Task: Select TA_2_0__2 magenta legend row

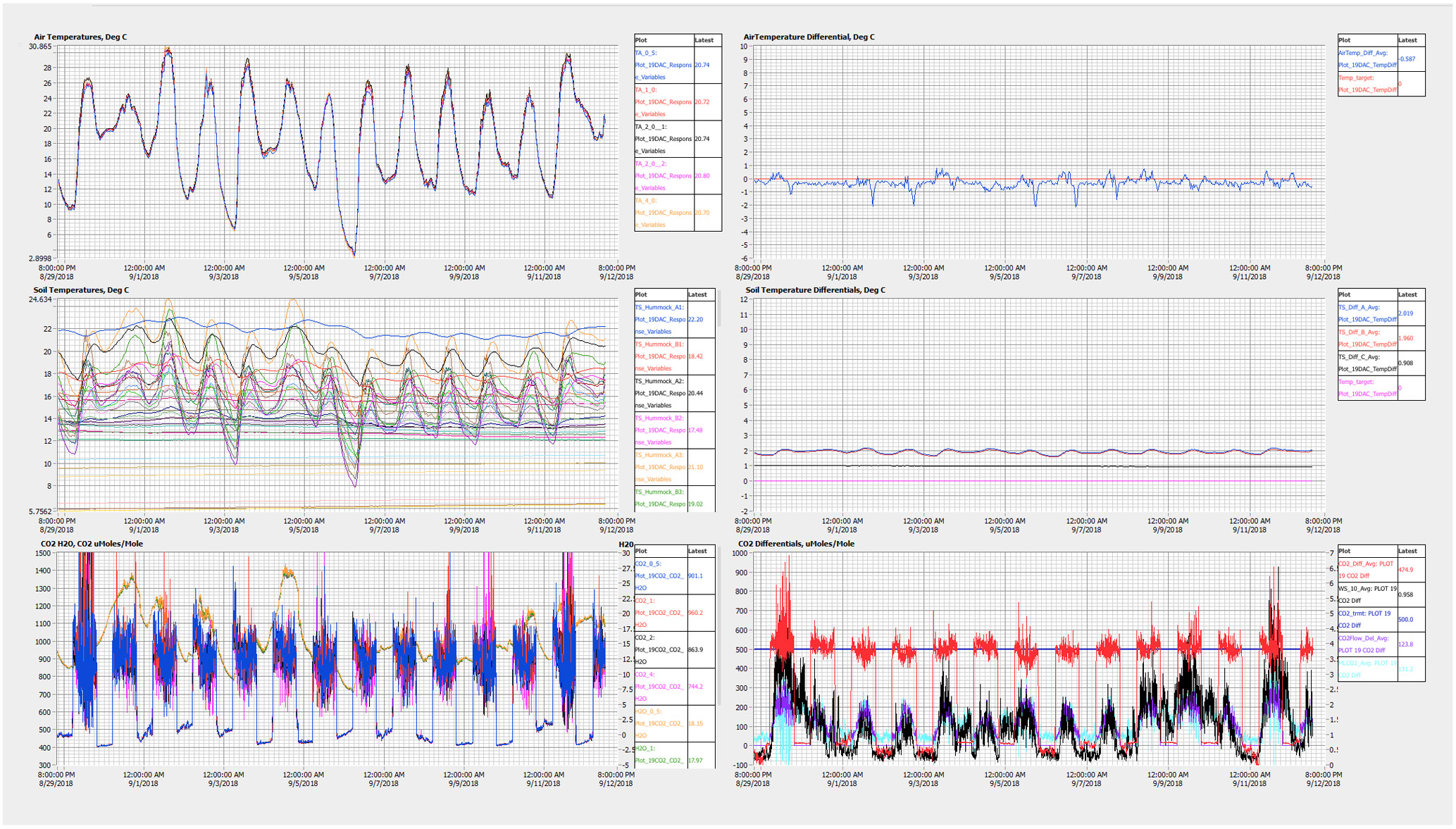Action: click(x=663, y=176)
